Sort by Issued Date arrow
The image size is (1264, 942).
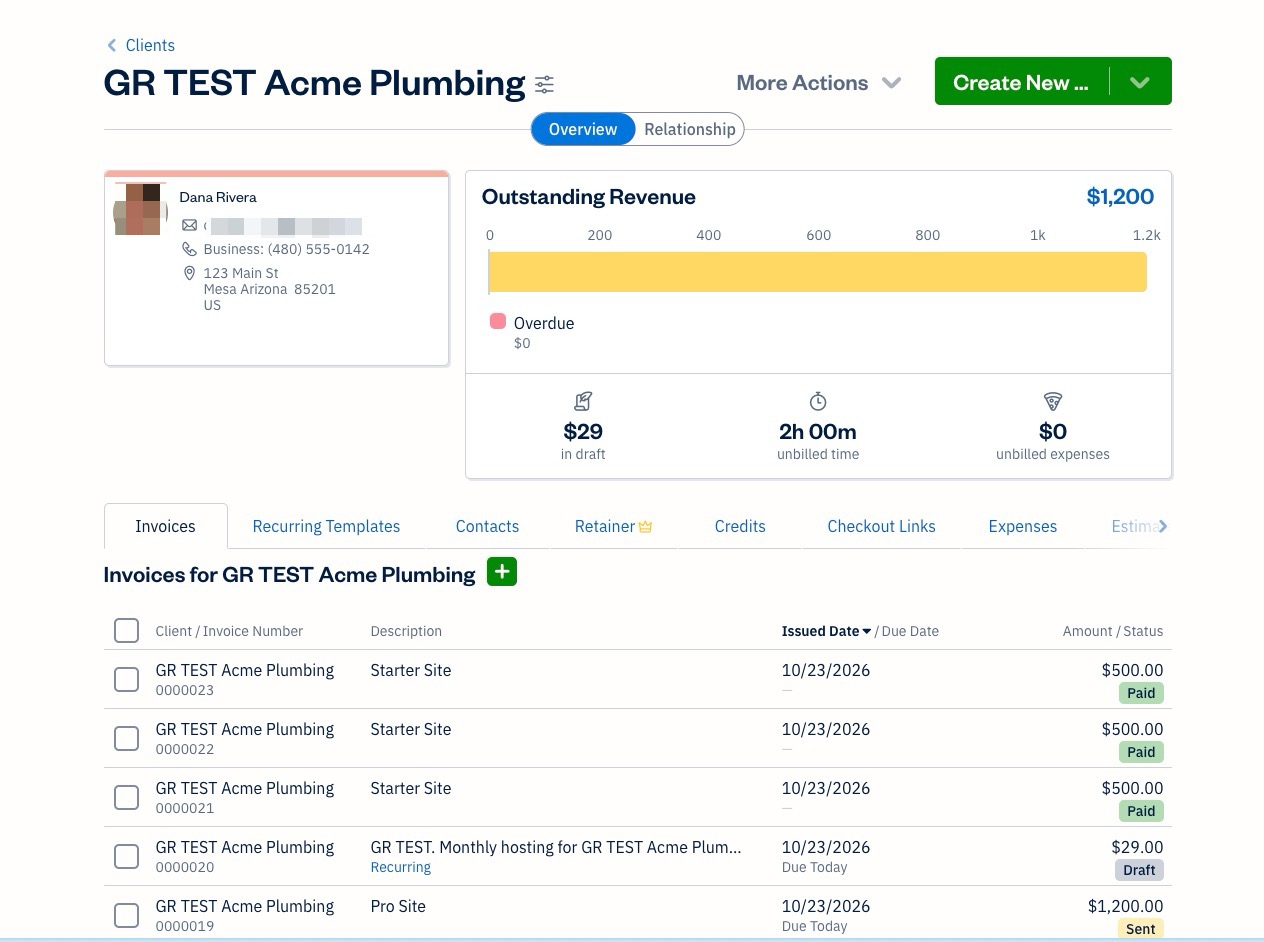point(867,631)
